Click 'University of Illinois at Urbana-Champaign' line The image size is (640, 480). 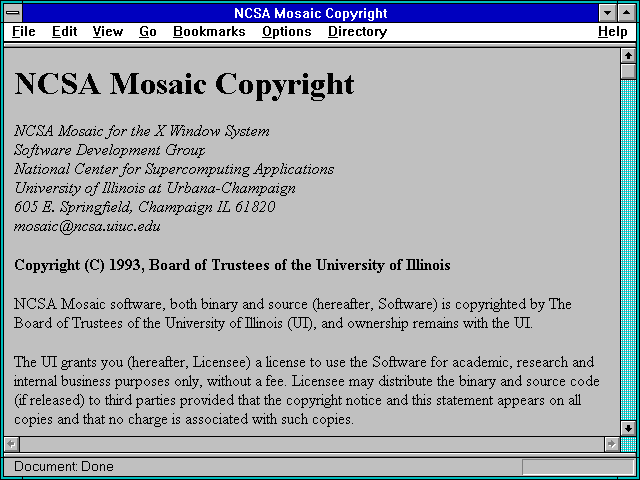point(155,188)
